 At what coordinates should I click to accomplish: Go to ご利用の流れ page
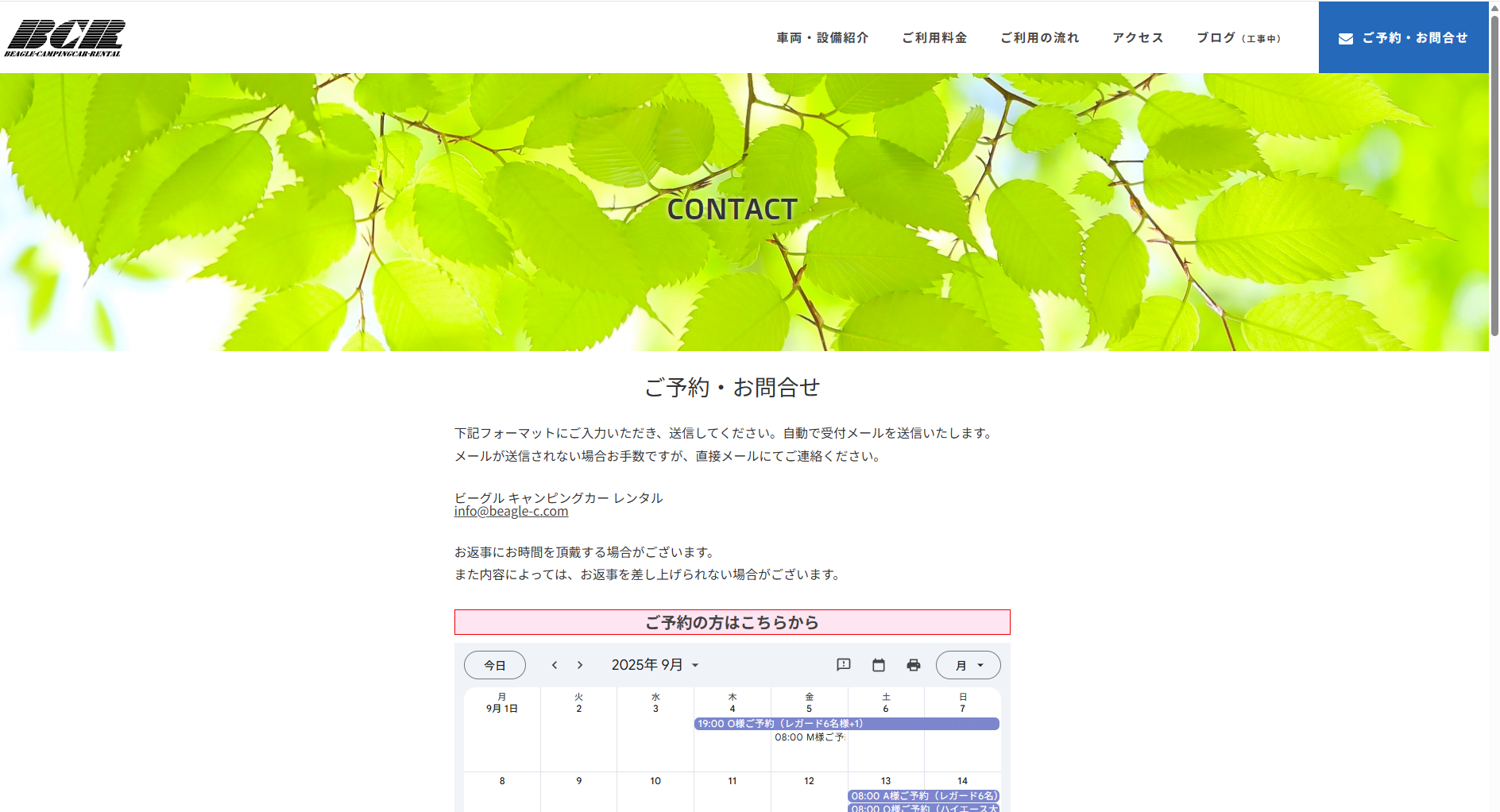pyautogui.click(x=1039, y=38)
